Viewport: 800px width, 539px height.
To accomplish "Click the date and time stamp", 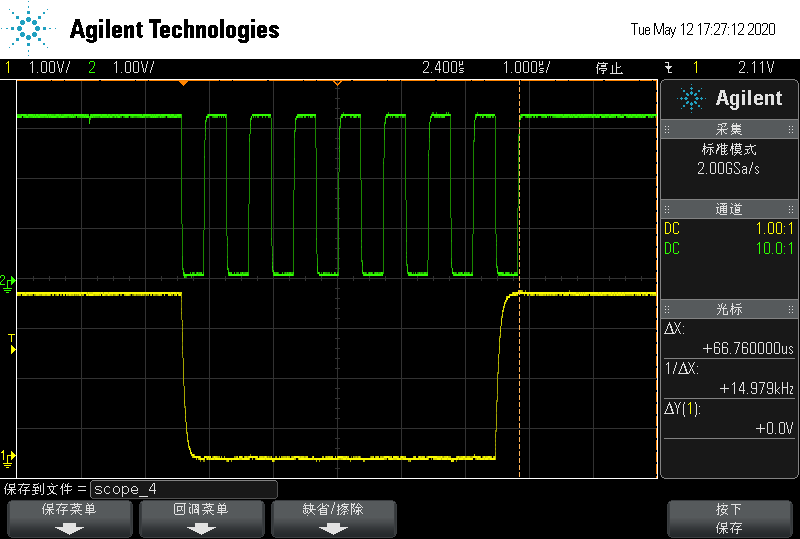I will (703, 30).
